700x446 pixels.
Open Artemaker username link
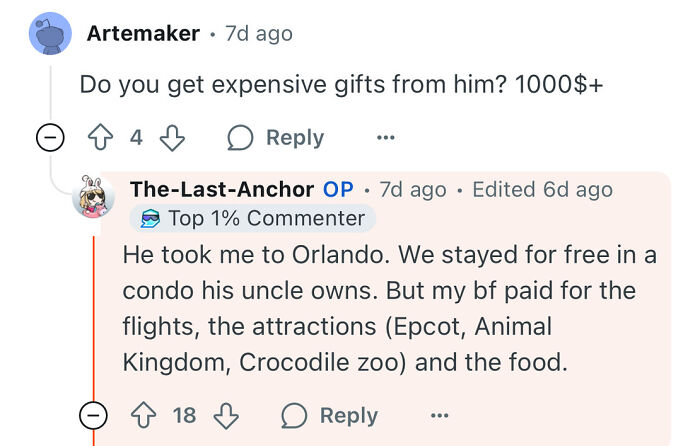coord(144,33)
